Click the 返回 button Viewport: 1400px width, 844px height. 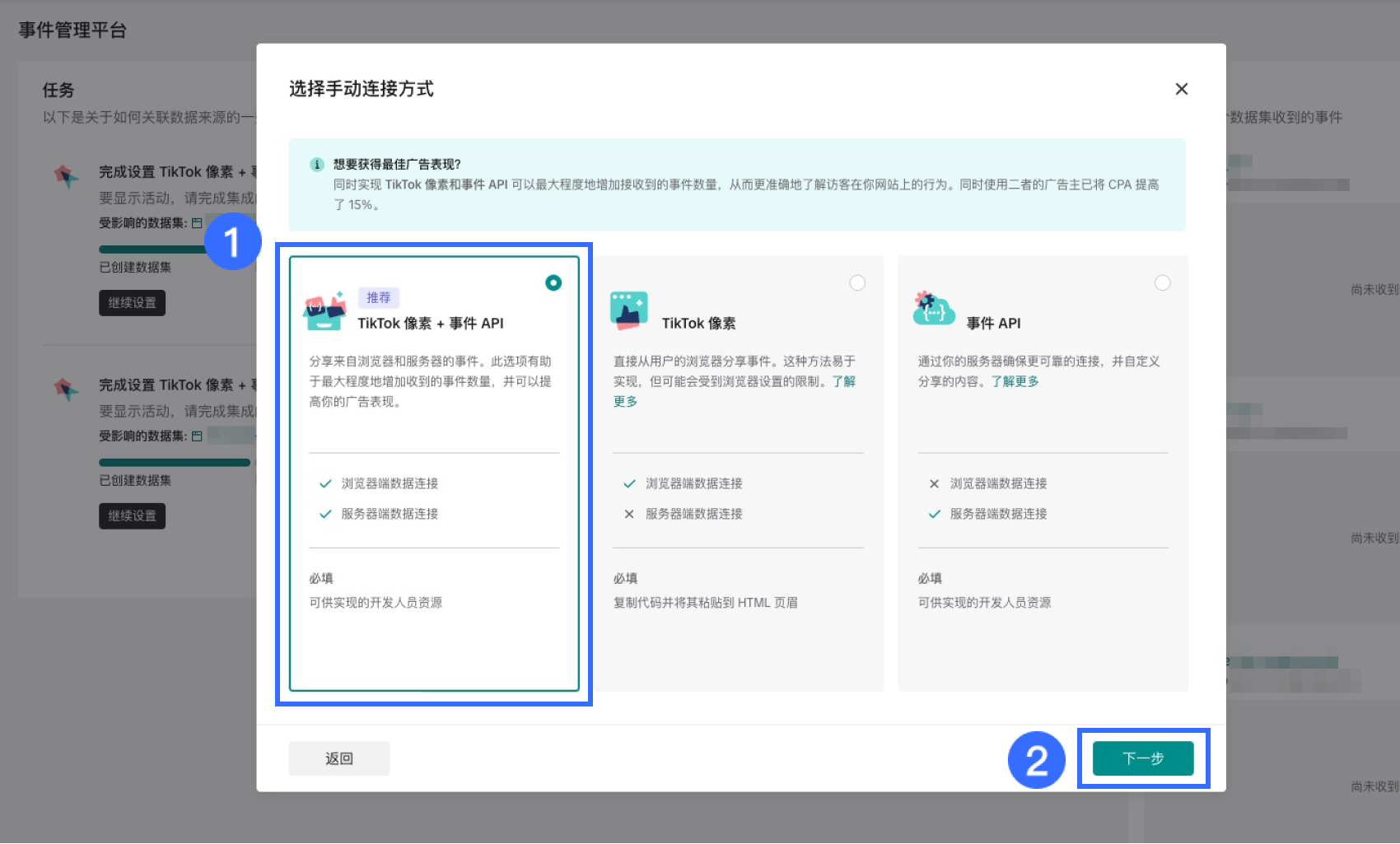point(338,758)
